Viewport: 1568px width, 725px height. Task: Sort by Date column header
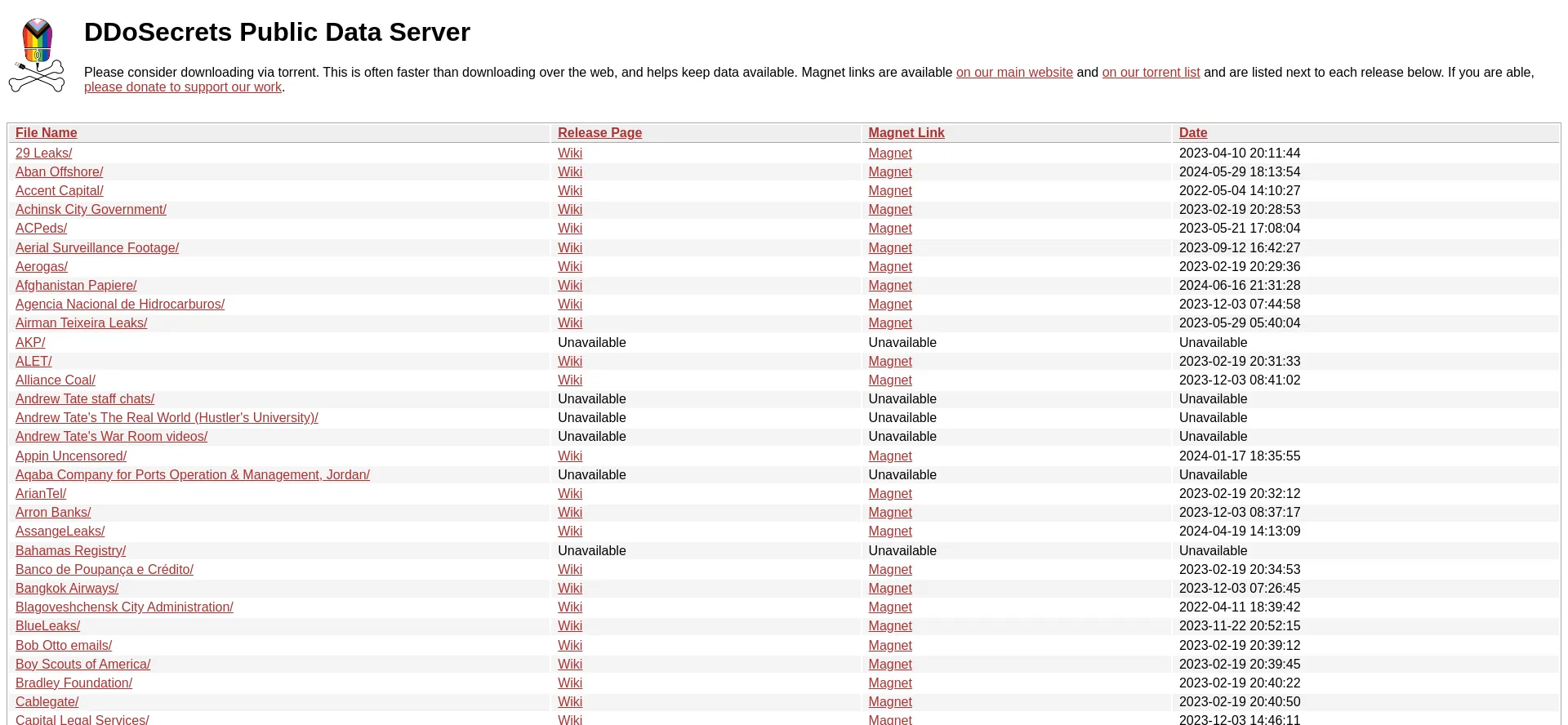pyautogui.click(x=1192, y=132)
